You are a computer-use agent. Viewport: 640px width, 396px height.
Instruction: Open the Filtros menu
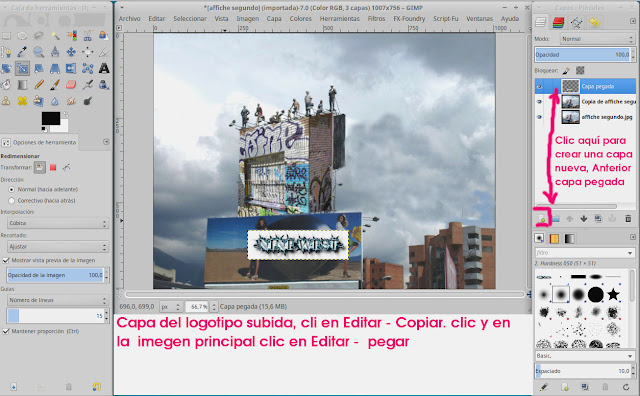(x=376, y=18)
